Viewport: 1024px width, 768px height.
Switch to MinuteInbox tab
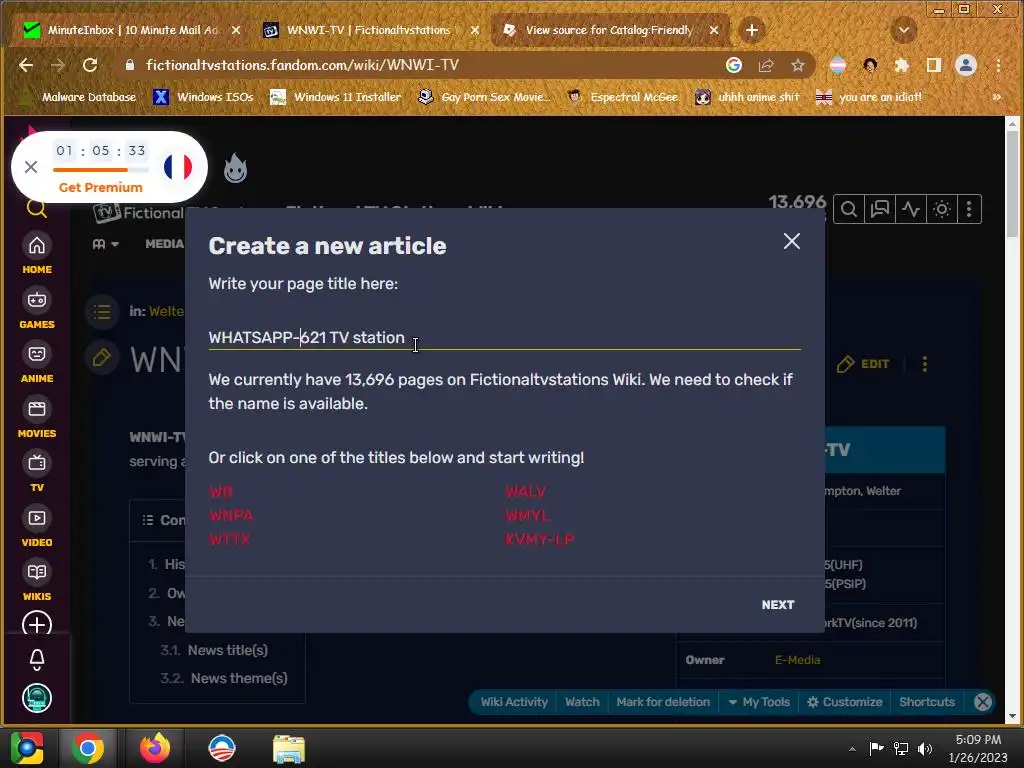(x=132, y=30)
